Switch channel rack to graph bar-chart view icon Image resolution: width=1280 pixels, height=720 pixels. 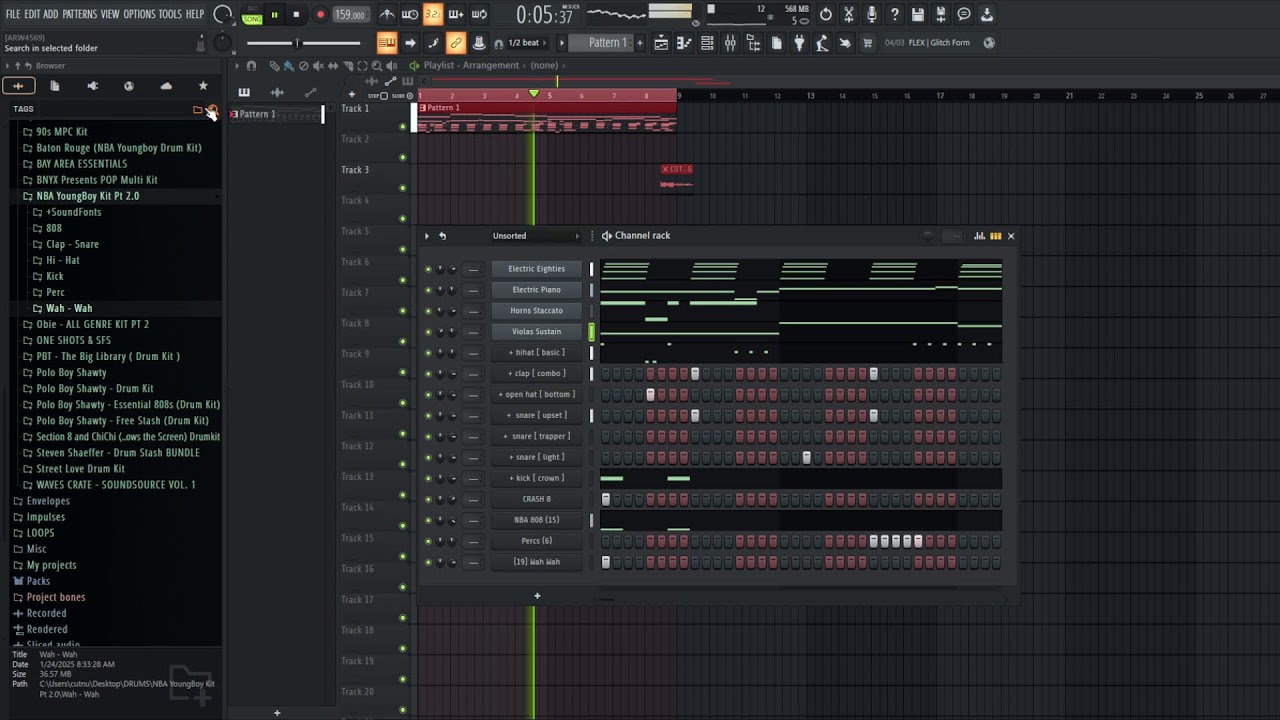(x=980, y=236)
